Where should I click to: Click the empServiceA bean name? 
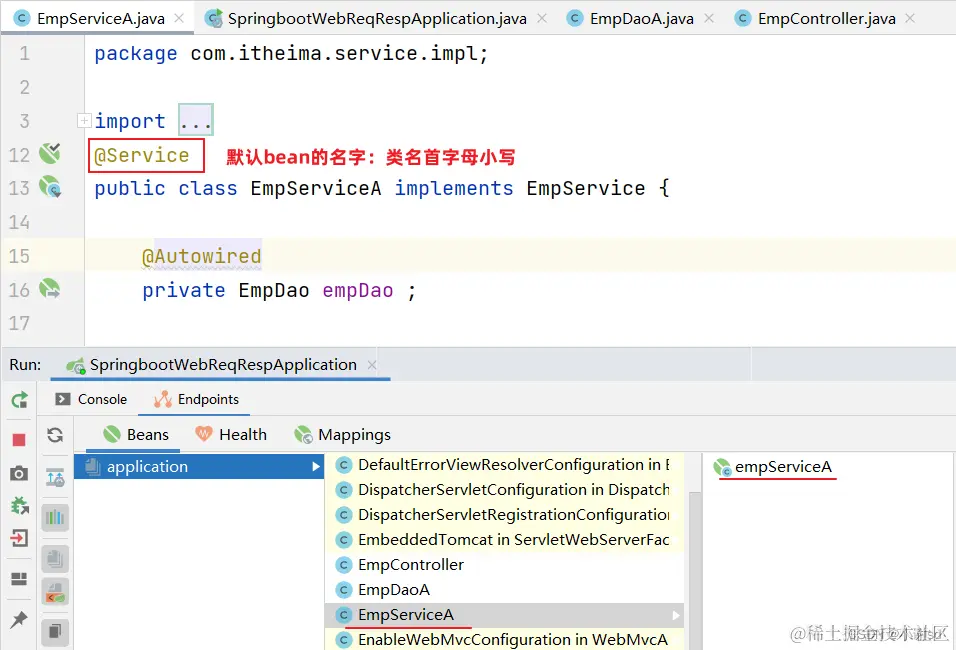[783, 466]
